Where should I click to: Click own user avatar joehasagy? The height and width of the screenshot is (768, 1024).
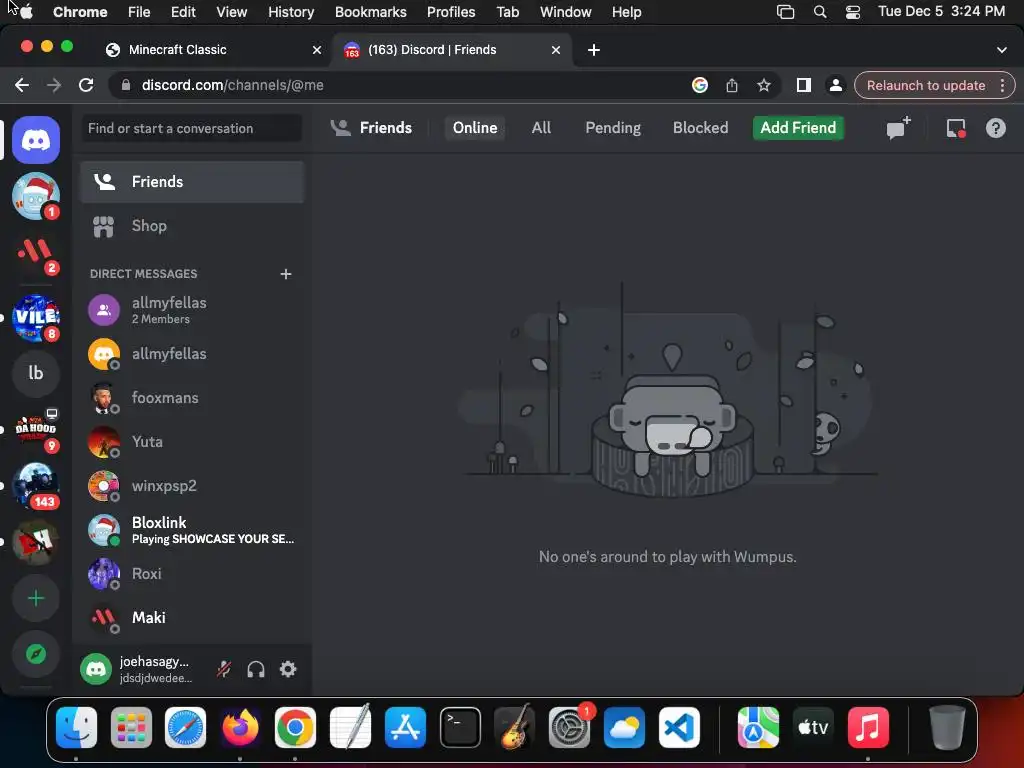tap(96, 669)
